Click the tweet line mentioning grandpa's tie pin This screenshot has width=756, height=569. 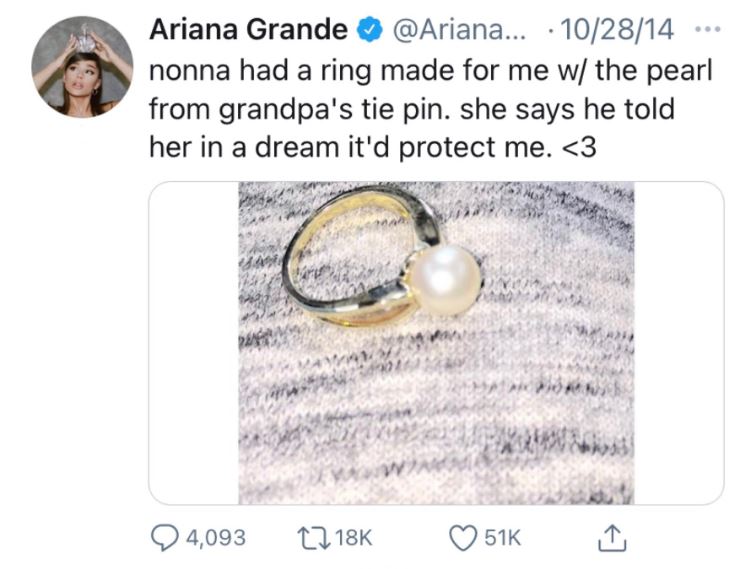pyautogui.click(x=412, y=109)
